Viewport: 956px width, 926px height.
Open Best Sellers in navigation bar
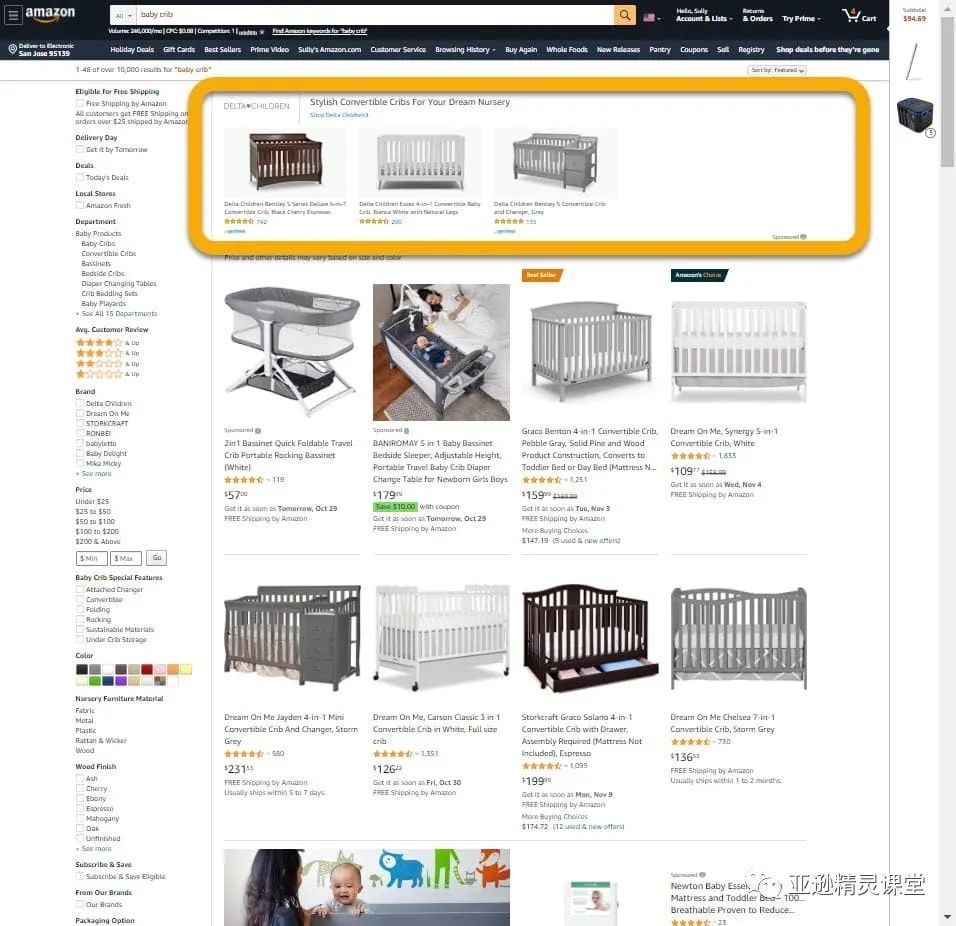(x=223, y=49)
